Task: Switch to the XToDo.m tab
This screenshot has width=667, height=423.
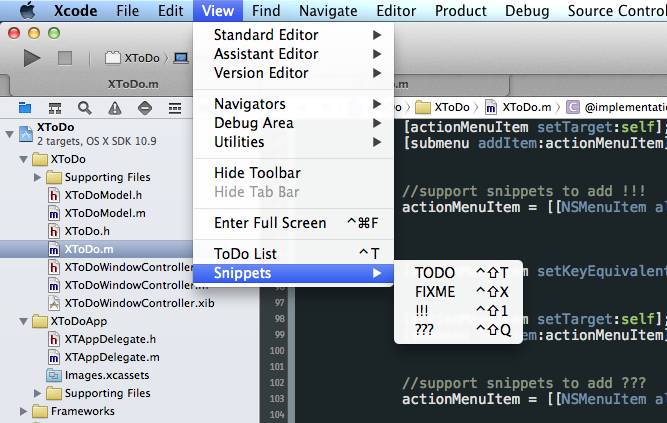Action: 133,84
